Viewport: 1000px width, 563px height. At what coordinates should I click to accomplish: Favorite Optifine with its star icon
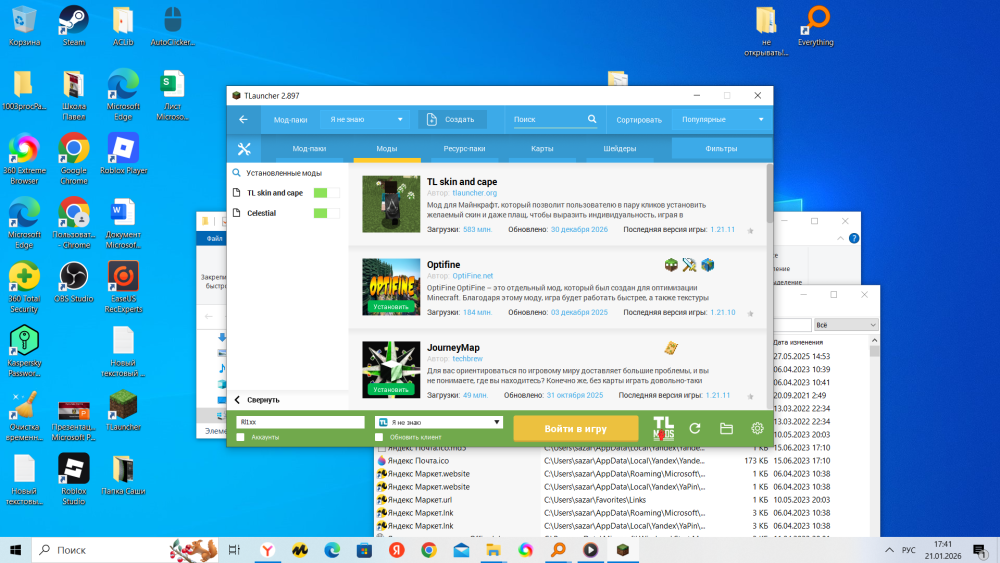pos(751,314)
